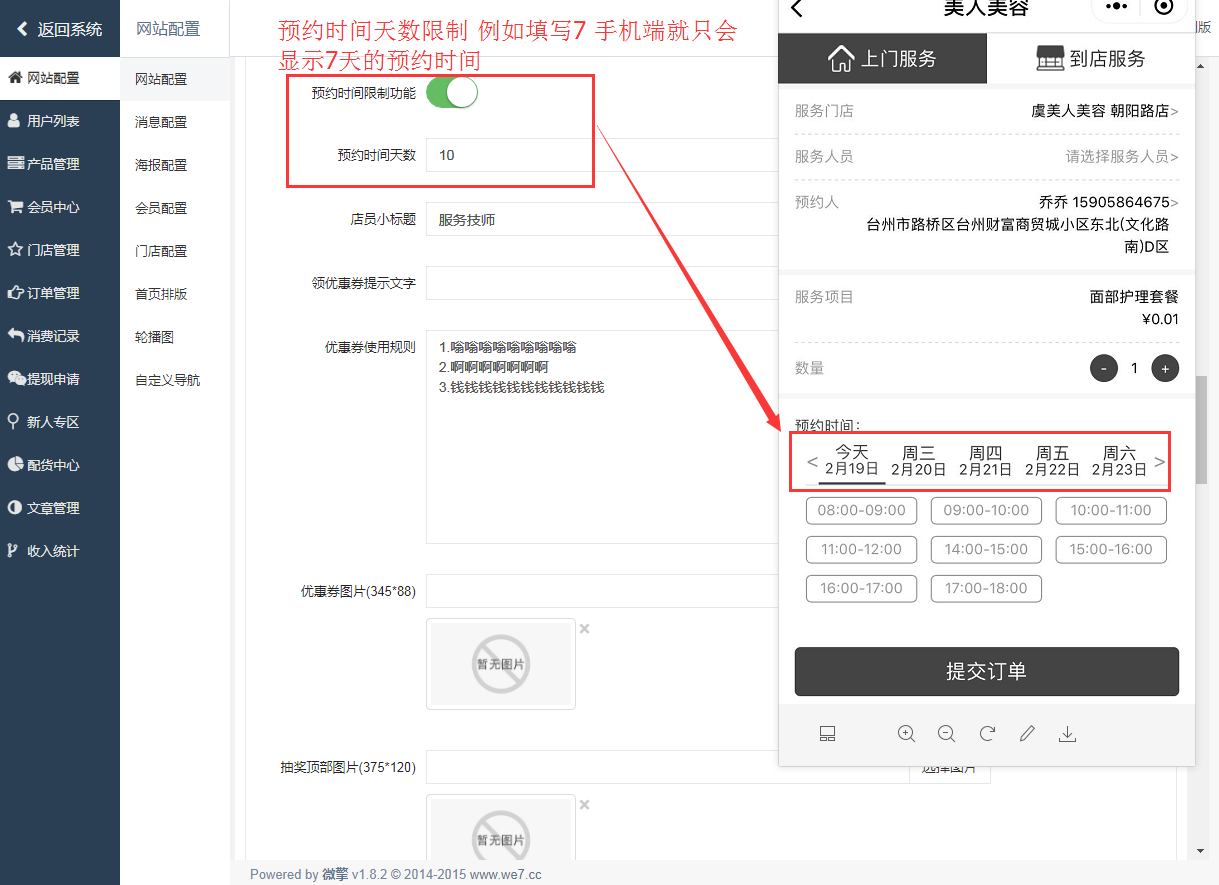The height and width of the screenshot is (885, 1219).
Task: Show next dates with right chevron
Action: click(1160, 462)
